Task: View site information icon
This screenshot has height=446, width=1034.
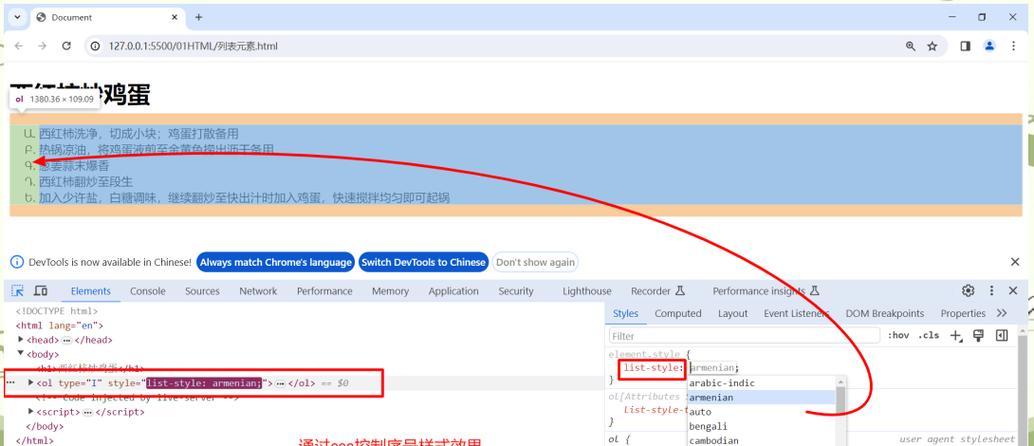Action: (95, 46)
